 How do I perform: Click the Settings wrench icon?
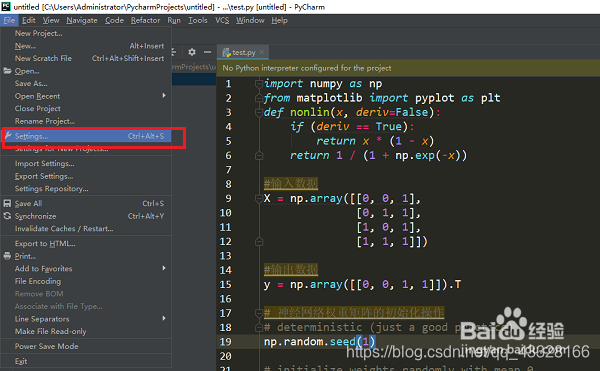click(8, 135)
